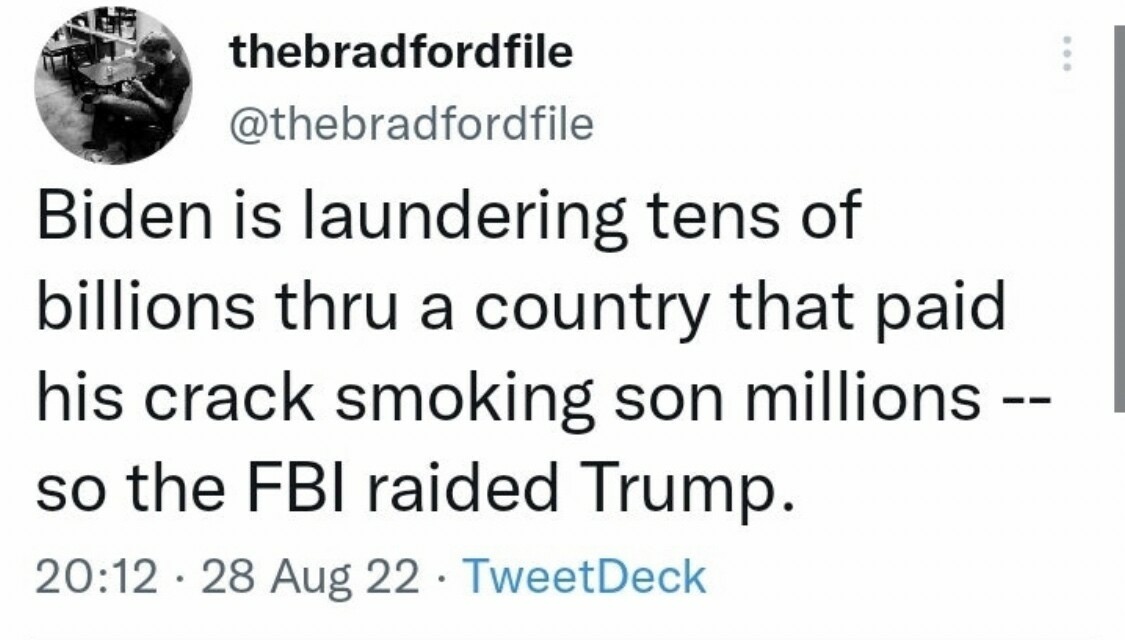The height and width of the screenshot is (640, 1125).
Task: Click the @thebradfordfile handle
Action: [x=412, y=124]
